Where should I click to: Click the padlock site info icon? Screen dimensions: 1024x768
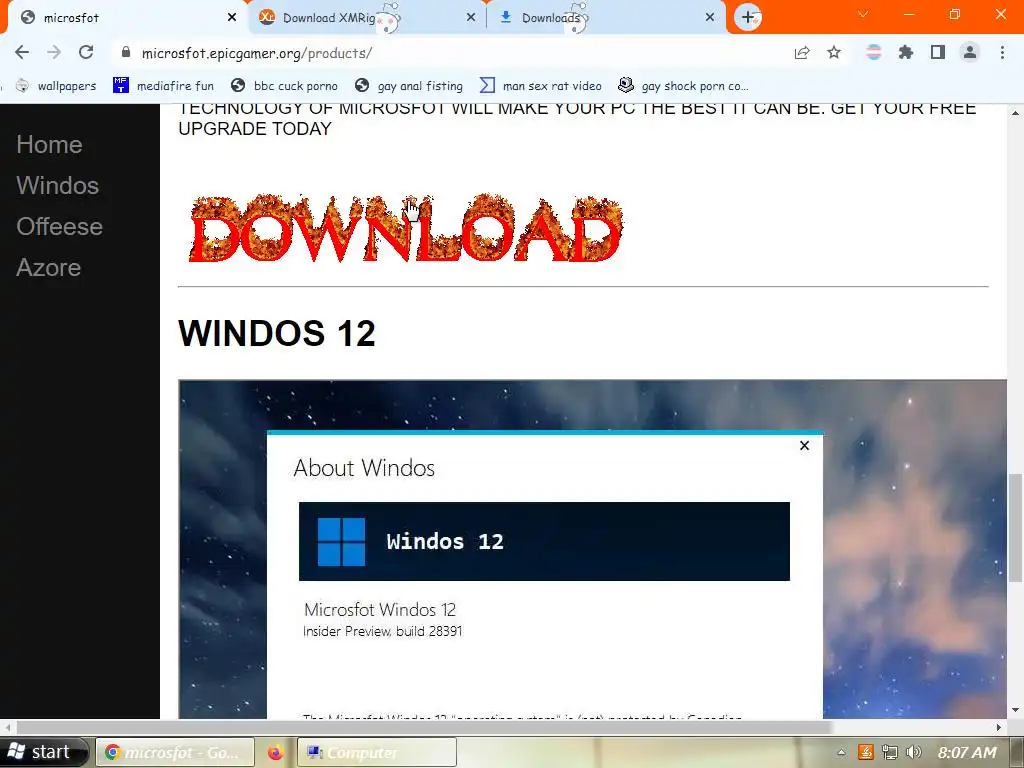126,52
